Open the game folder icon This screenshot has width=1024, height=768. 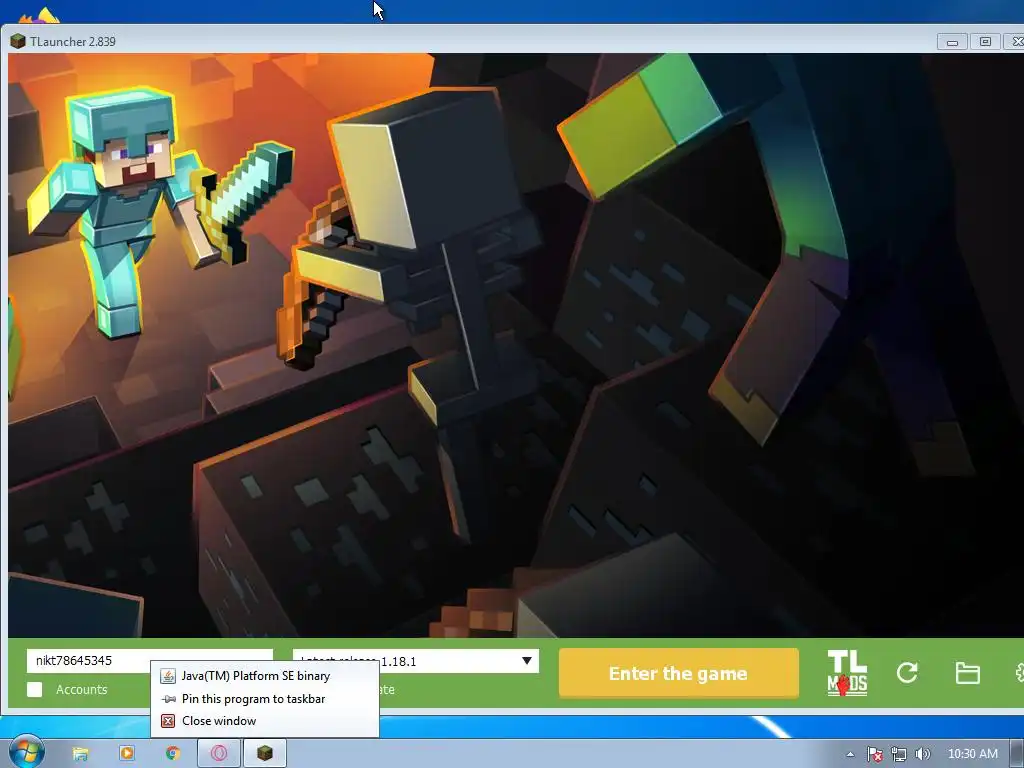pos(967,673)
